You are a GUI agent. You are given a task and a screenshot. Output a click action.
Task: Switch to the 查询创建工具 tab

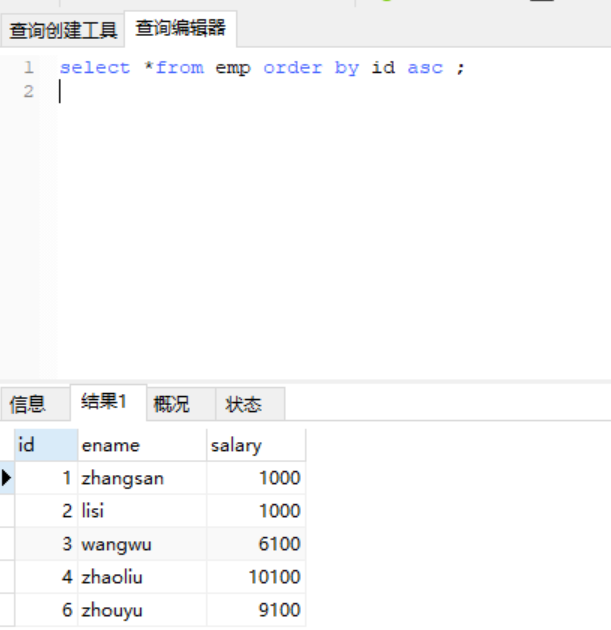[x=63, y=30]
